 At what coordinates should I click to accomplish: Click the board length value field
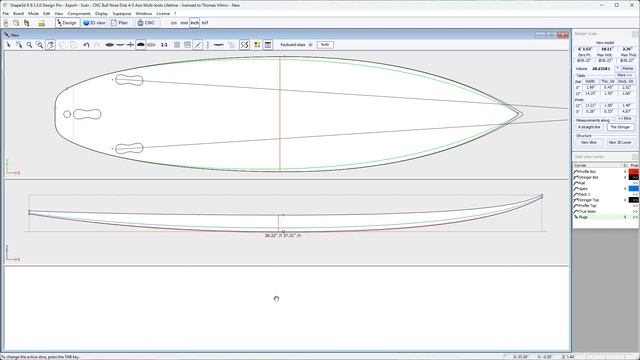pyautogui.click(x=584, y=49)
